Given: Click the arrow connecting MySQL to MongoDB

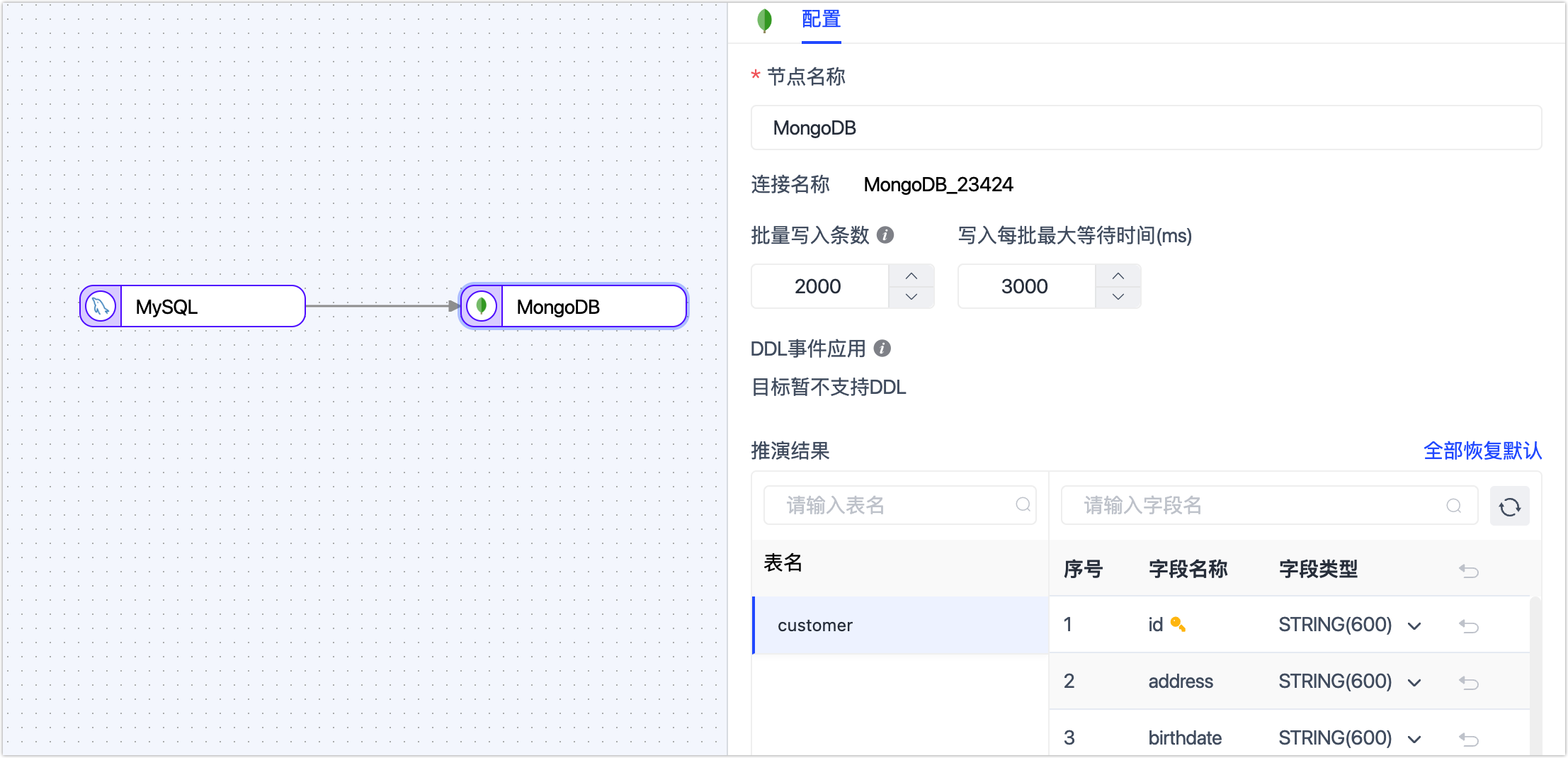Looking at the screenshot, I should [383, 306].
